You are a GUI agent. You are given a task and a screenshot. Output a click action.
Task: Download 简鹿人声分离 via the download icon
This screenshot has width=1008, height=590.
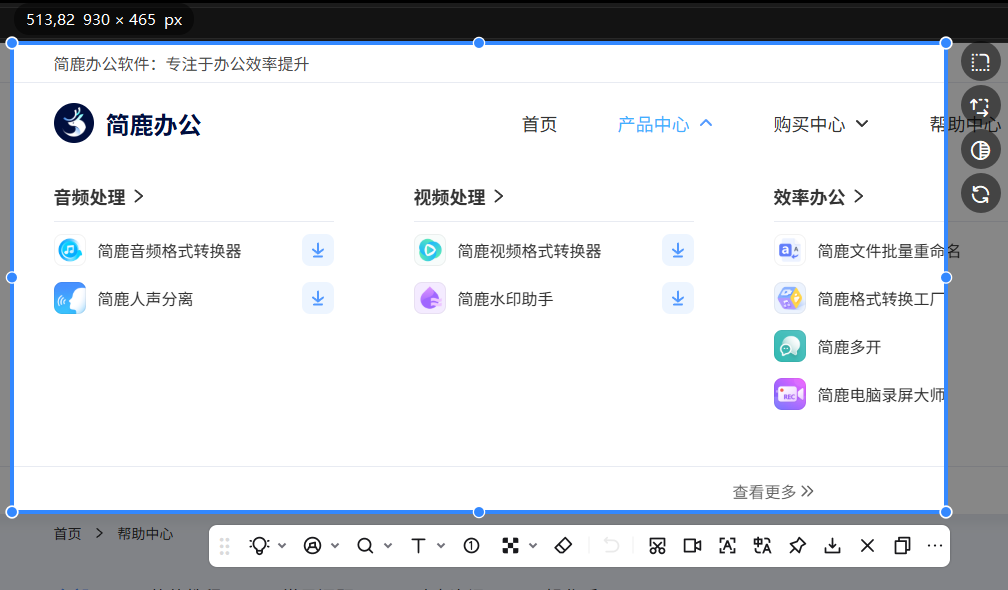tap(318, 298)
